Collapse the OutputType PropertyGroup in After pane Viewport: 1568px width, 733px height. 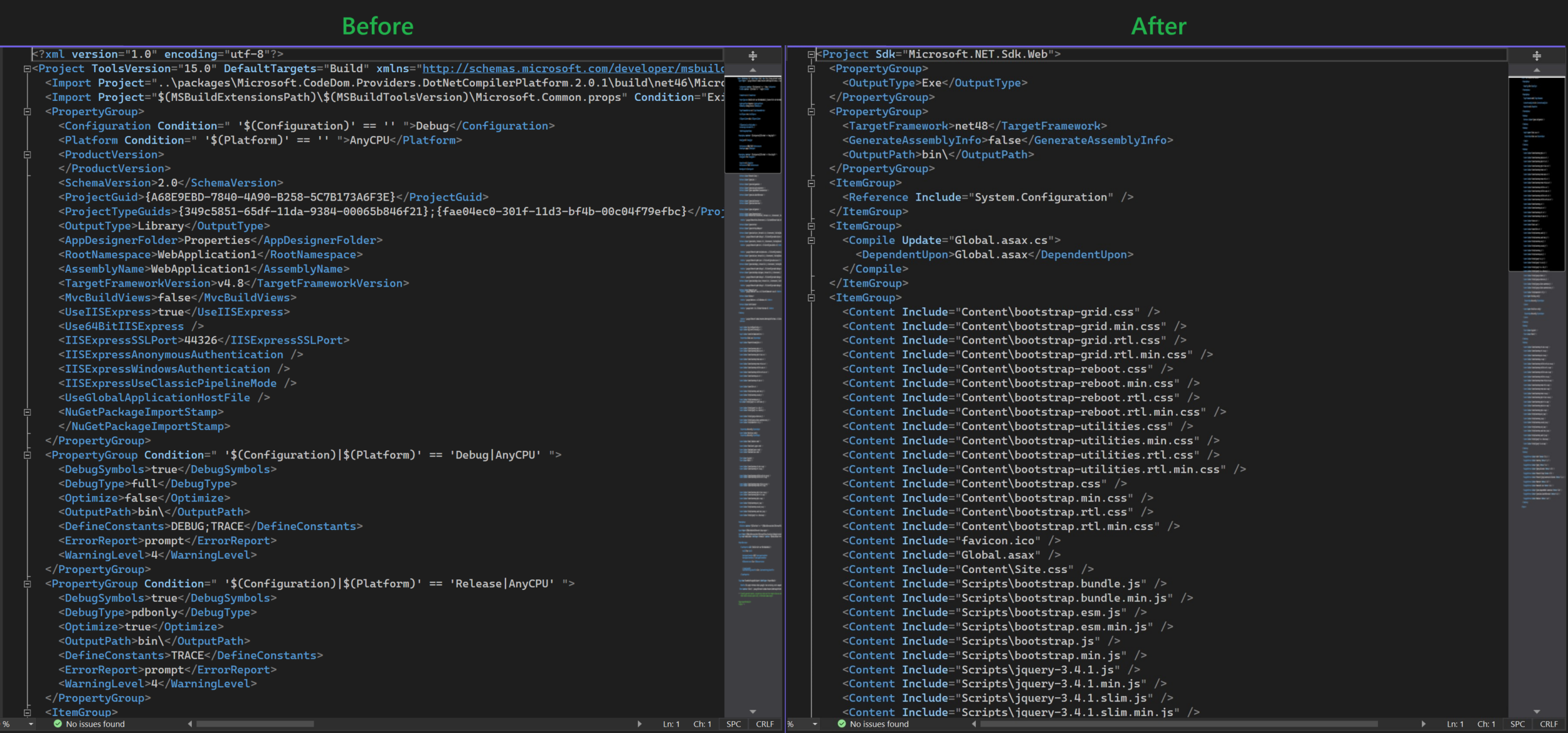811,69
